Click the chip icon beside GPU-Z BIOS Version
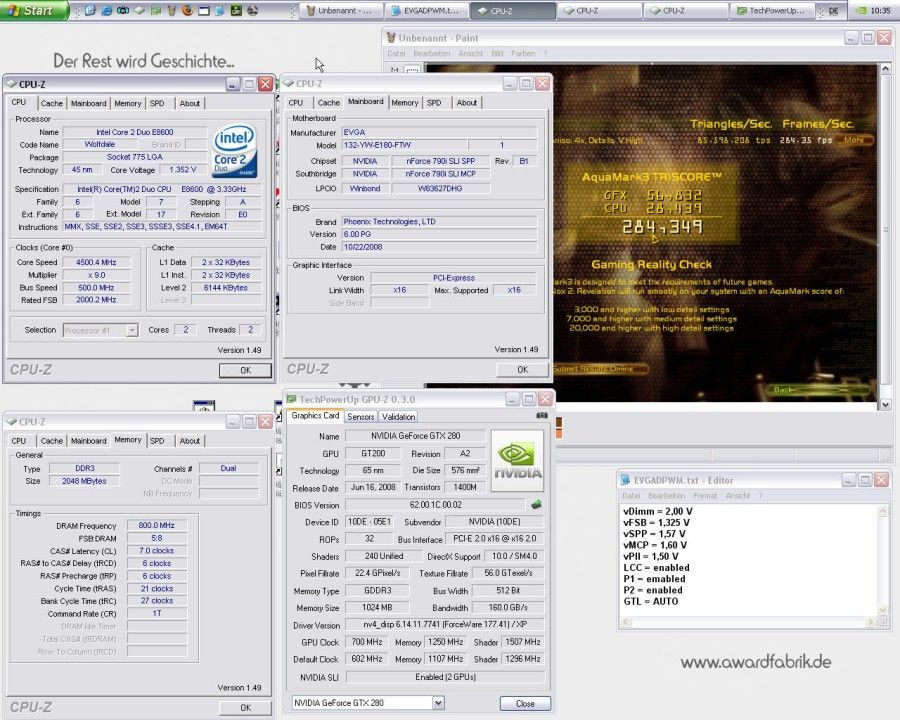Viewport: 900px width, 720px height. pos(536,505)
